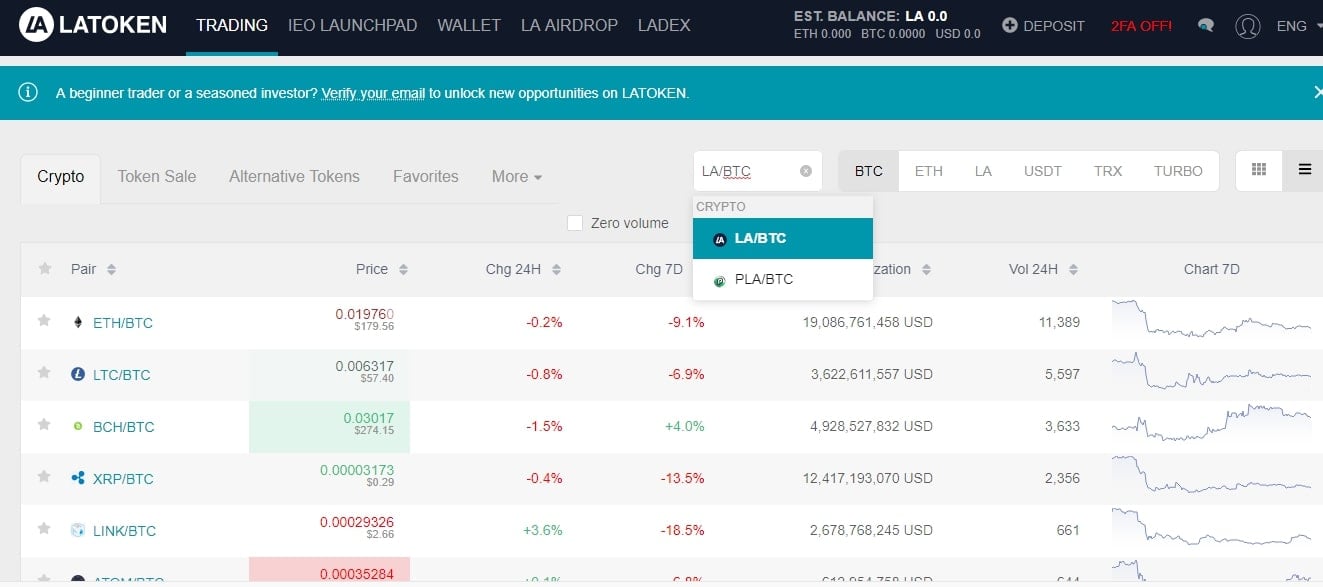Open XRP/BTC trading pair
The width and height of the screenshot is (1323, 587).
click(x=123, y=479)
